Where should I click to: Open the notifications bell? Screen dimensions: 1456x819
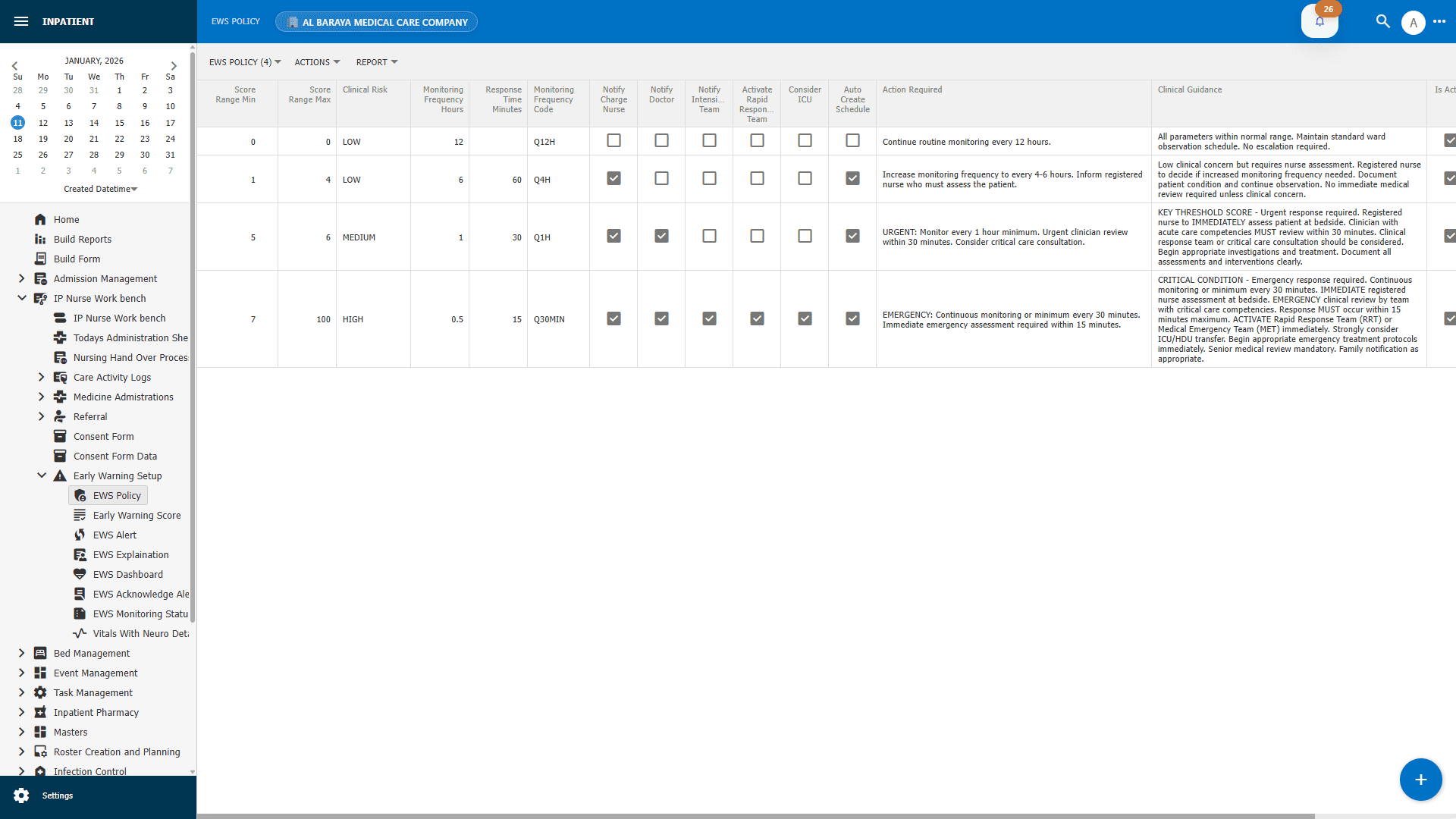coord(1319,21)
